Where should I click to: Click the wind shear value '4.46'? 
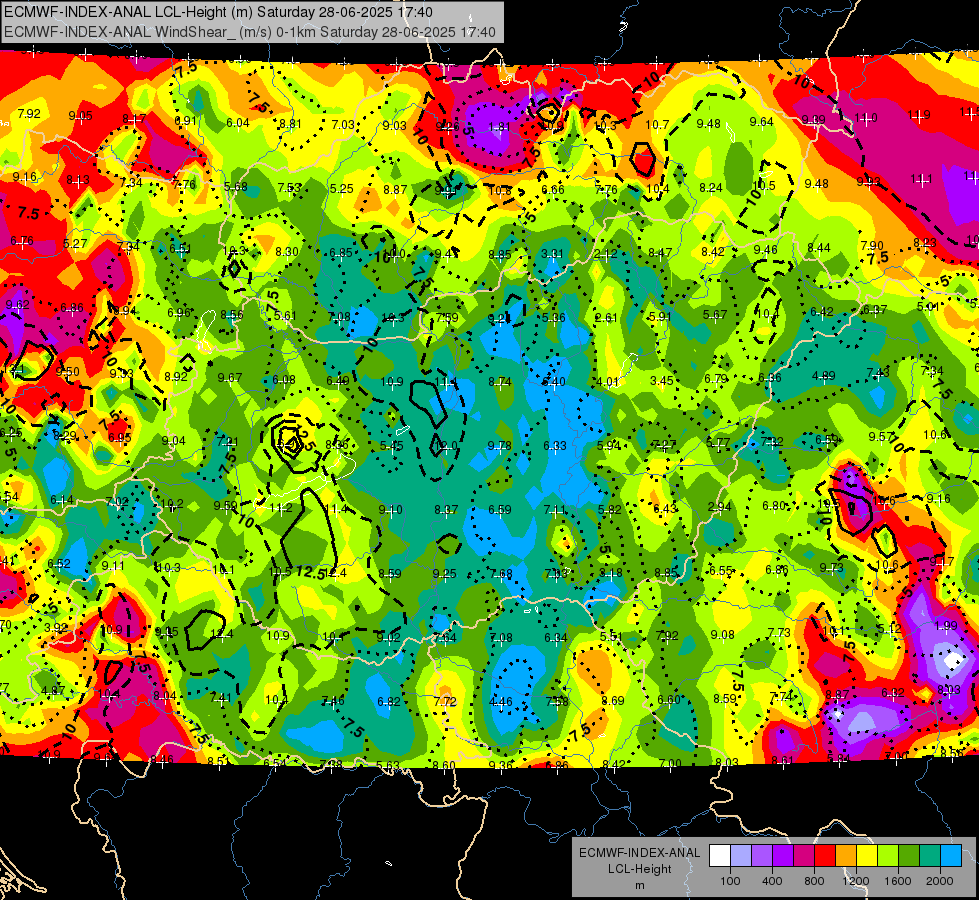coord(501,701)
